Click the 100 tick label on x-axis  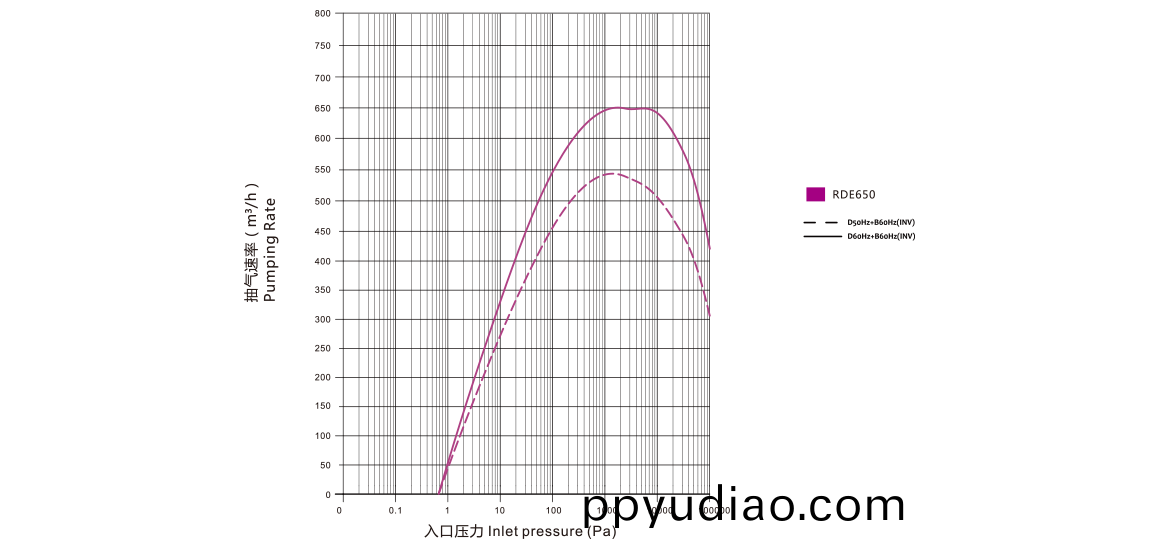coord(553,510)
